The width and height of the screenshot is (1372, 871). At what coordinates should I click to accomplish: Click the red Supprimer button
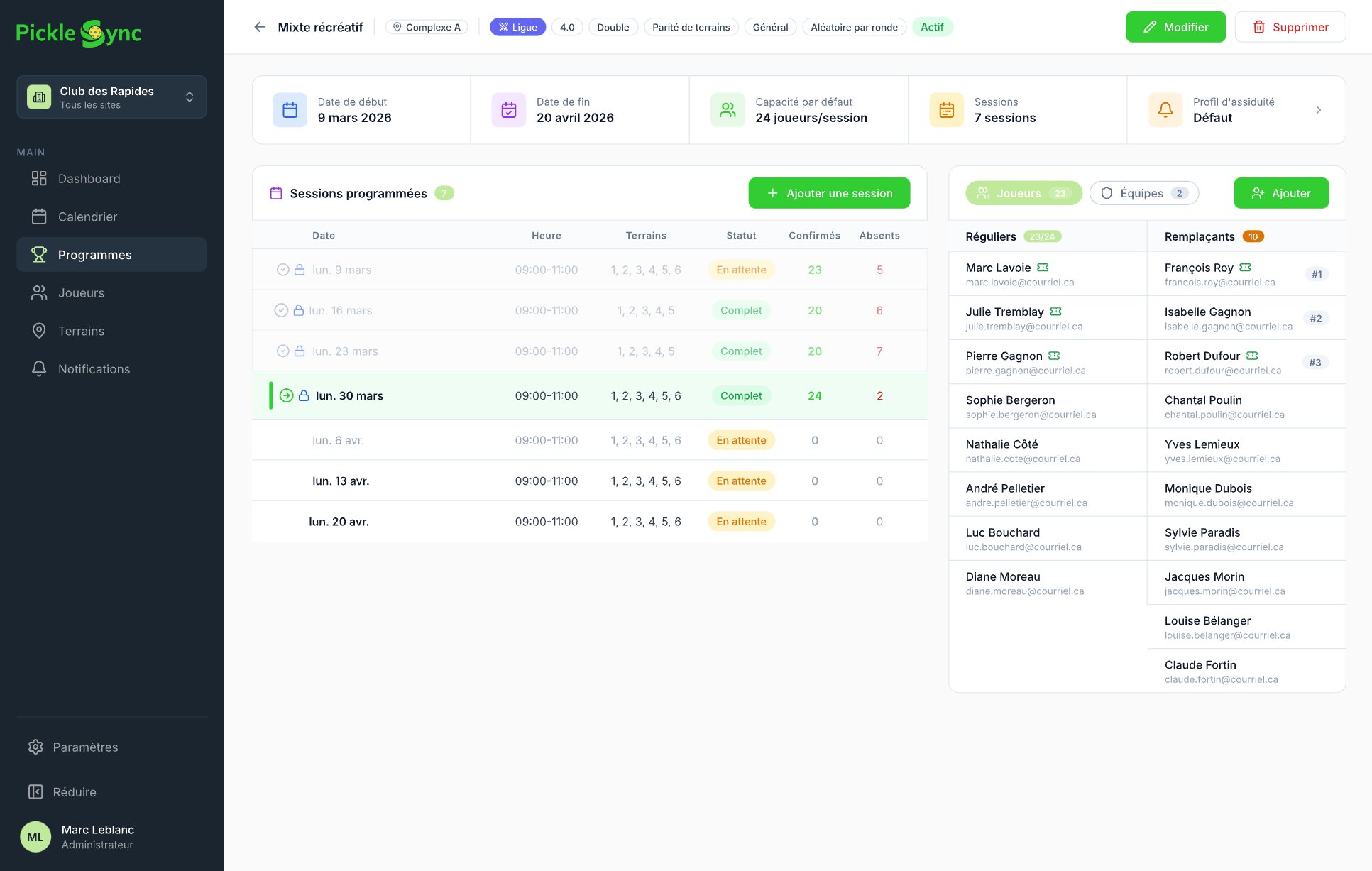coord(1290,26)
